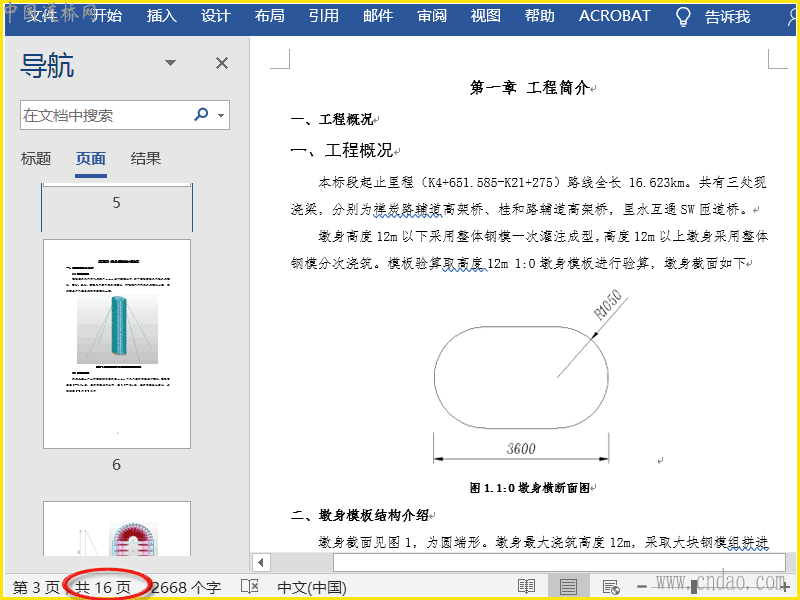Click the magnifier search icon
Image resolution: width=800 pixels, height=600 pixels.
pyautogui.click(x=202, y=114)
